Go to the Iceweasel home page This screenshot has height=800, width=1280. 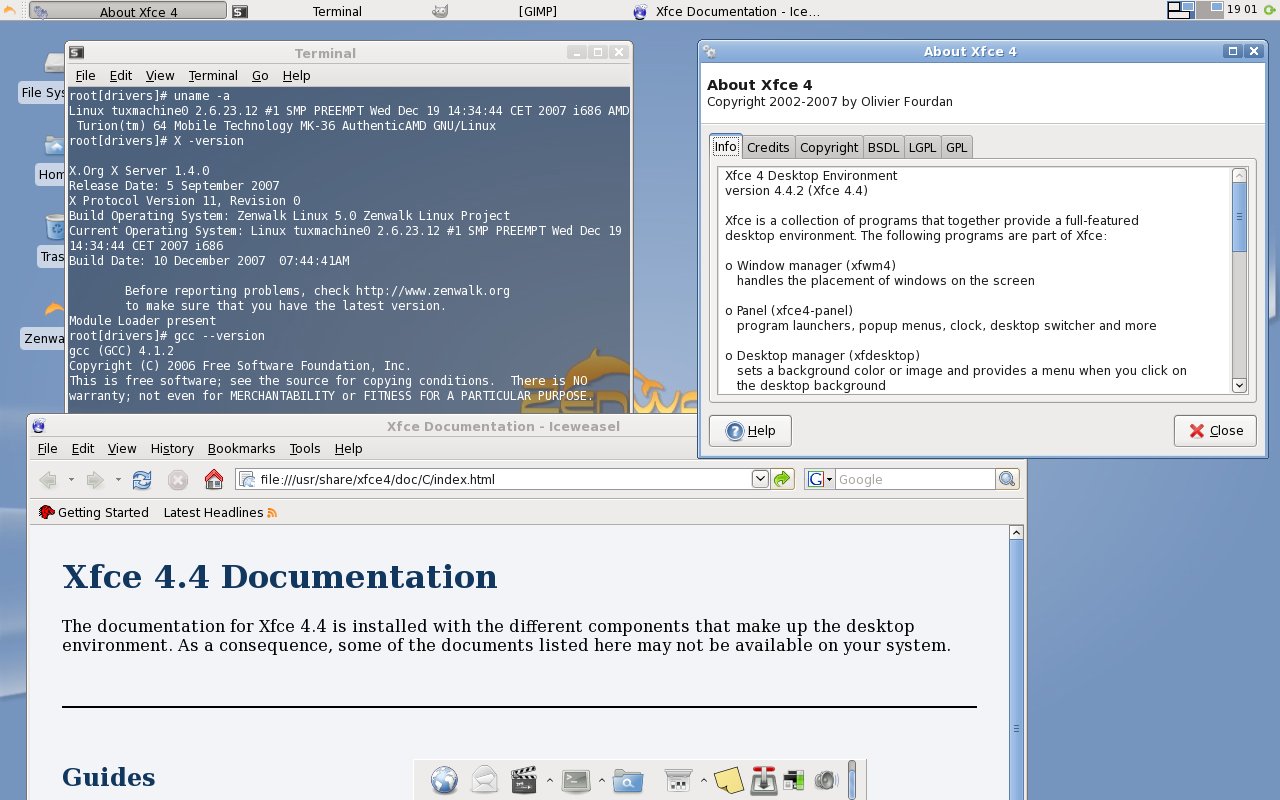tap(214, 480)
